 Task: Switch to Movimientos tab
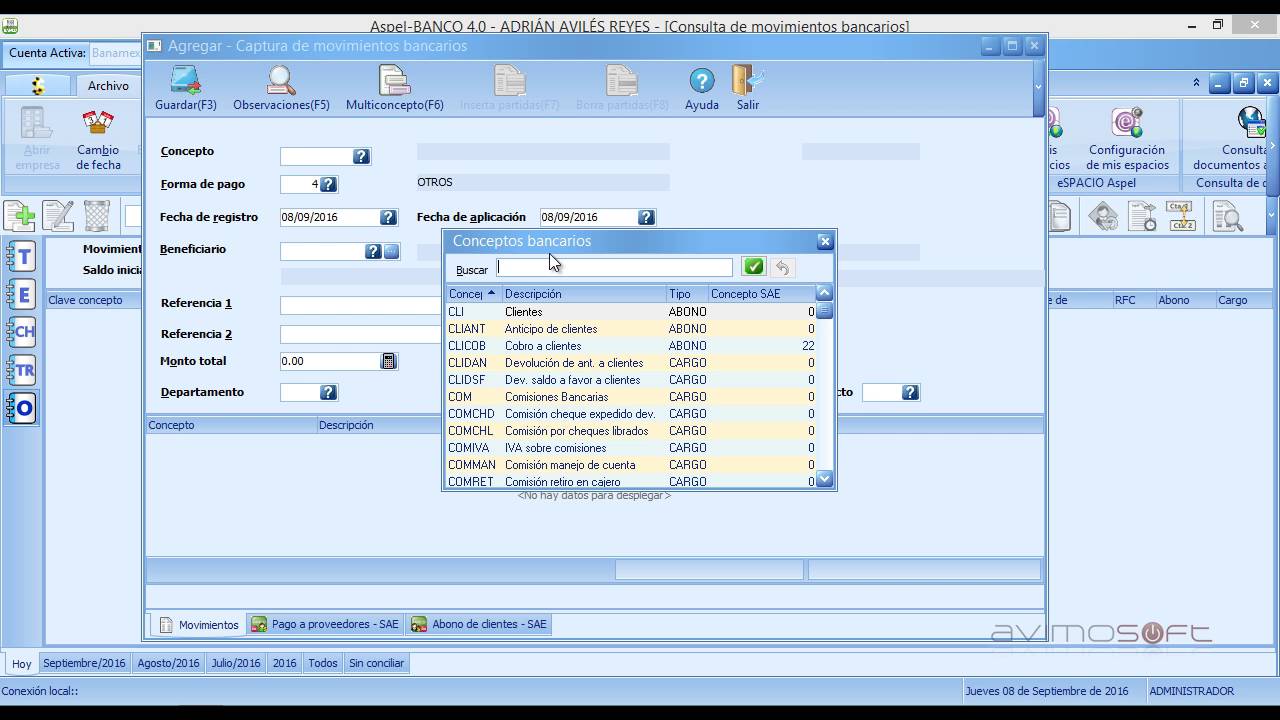point(198,625)
